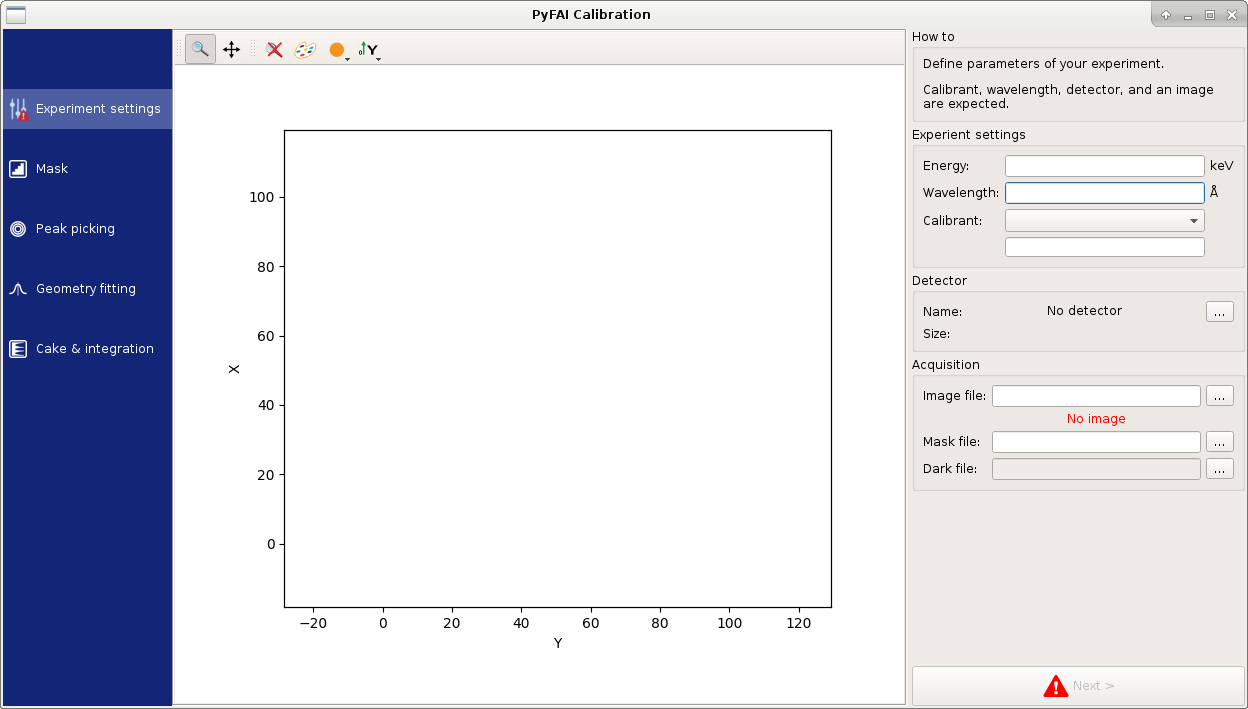This screenshot has width=1248, height=709.
Task: Browse for a detector with ... button
Action: pyautogui.click(x=1219, y=312)
